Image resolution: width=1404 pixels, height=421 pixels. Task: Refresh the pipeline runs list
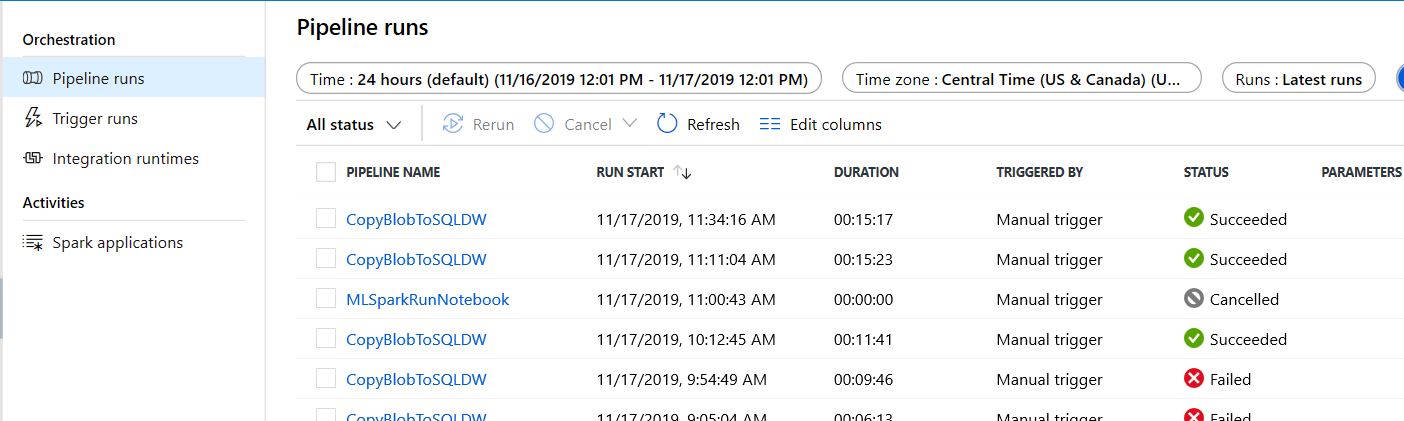tap(698, 124)
